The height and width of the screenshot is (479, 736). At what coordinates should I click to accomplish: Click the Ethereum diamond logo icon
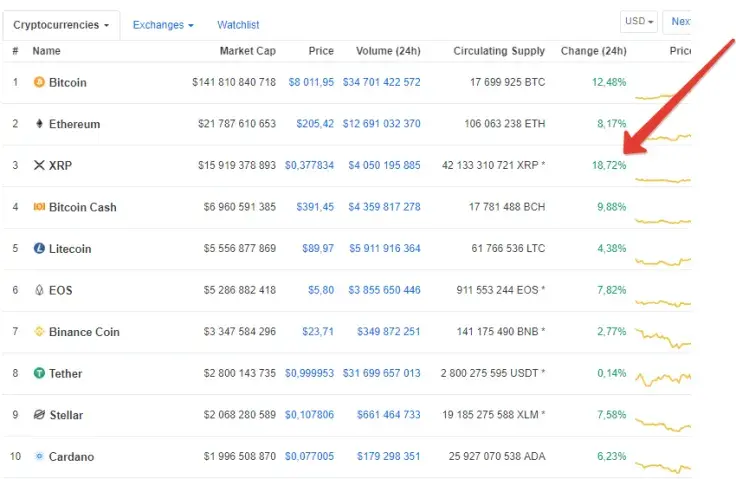[39, 124]
